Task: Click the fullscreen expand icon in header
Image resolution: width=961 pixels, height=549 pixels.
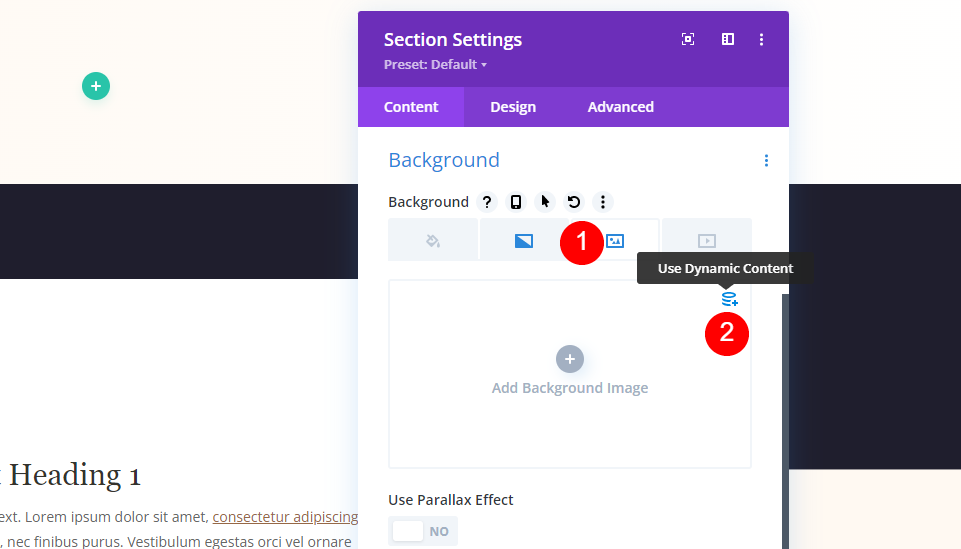Action: click(688, 39)
